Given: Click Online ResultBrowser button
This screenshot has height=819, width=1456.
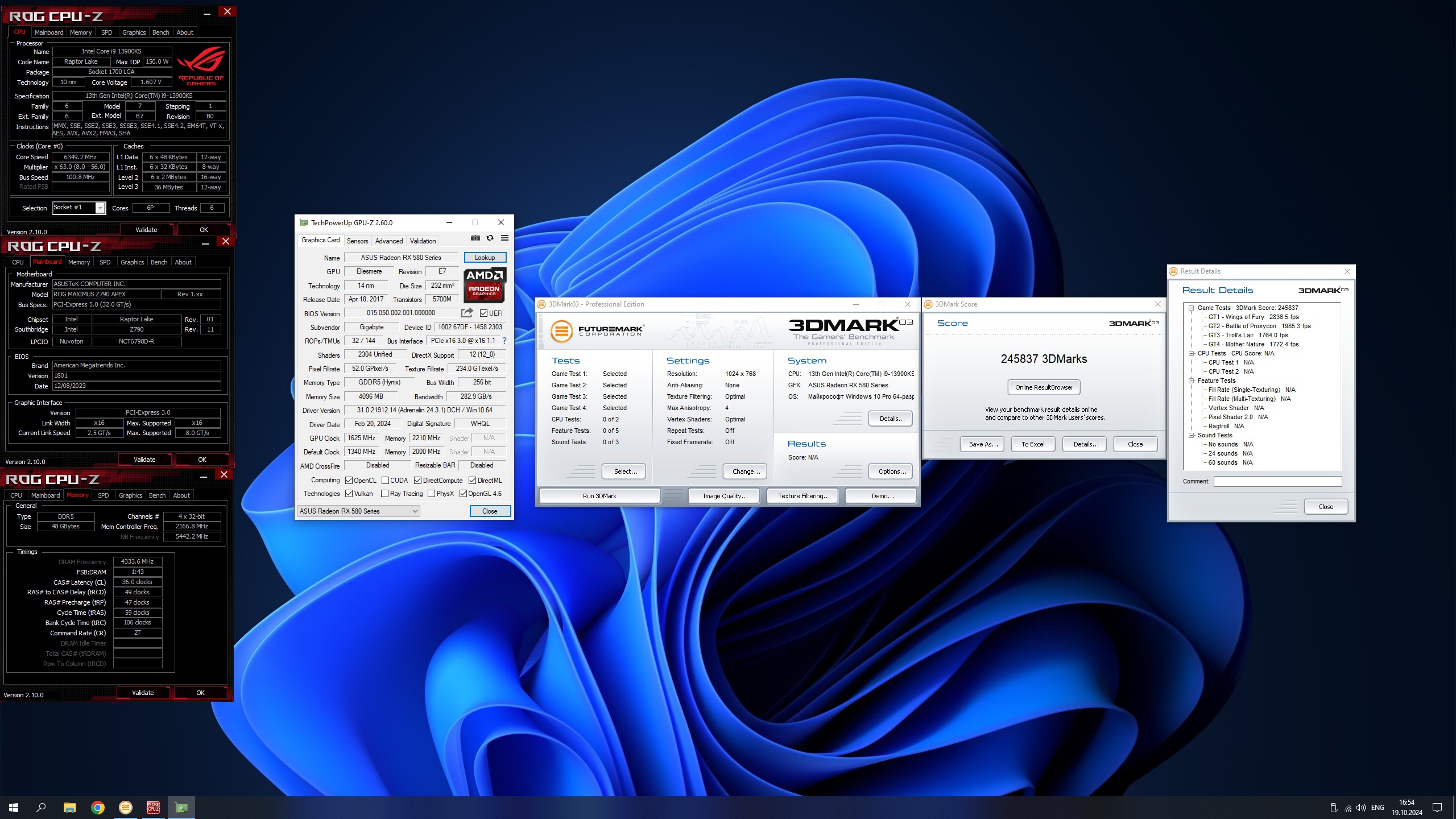Looking at the screenshot, I should [x=1044, y=387].
